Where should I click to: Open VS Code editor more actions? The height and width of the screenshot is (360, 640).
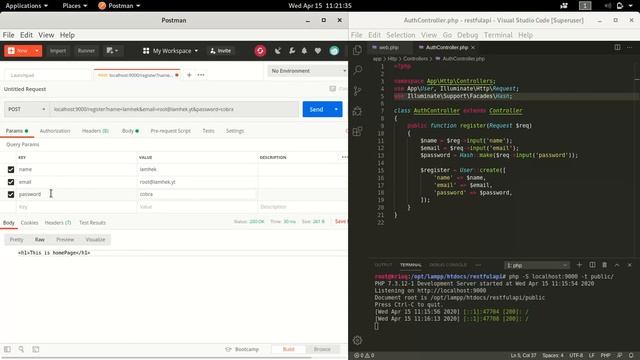coord(630,47)
